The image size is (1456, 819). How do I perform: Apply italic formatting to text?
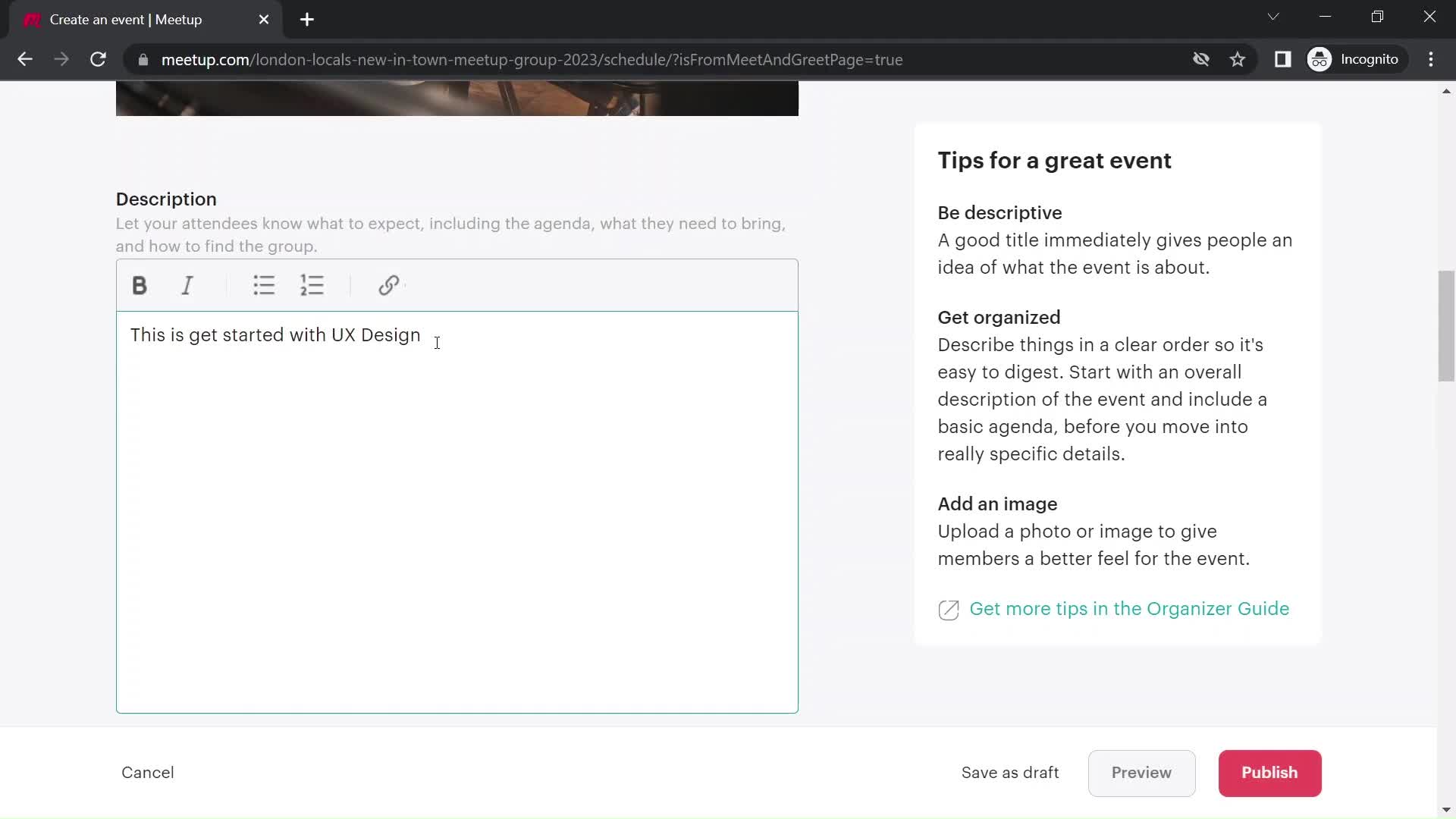coord(187,286)
